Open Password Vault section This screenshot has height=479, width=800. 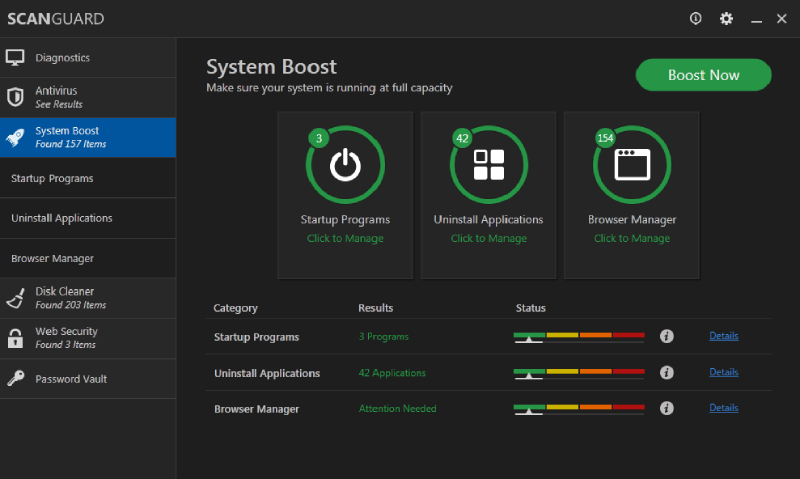pyautogui.click(x=88, y=379)
